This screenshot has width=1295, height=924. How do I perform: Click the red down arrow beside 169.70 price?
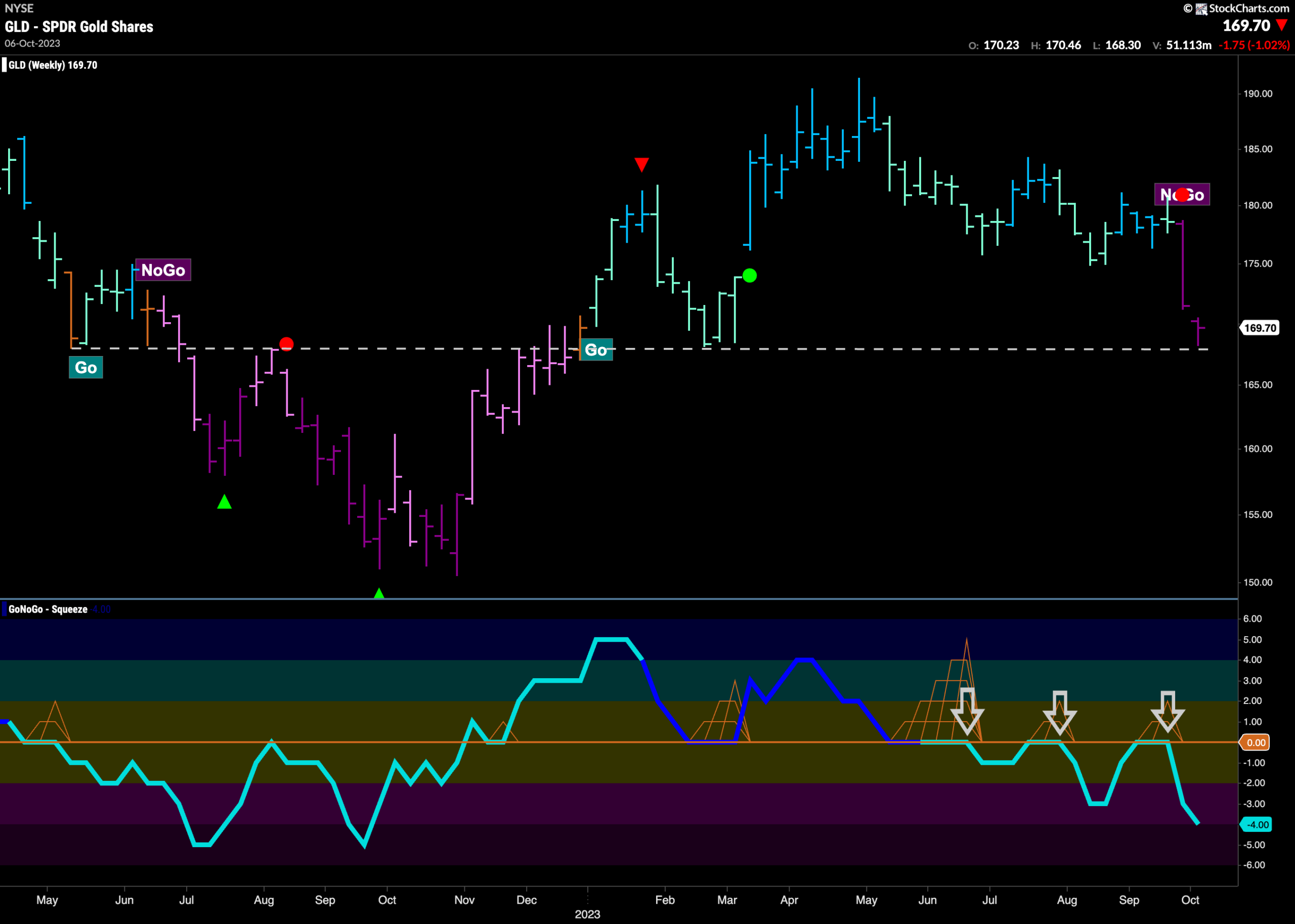[x=1281, y=25]
